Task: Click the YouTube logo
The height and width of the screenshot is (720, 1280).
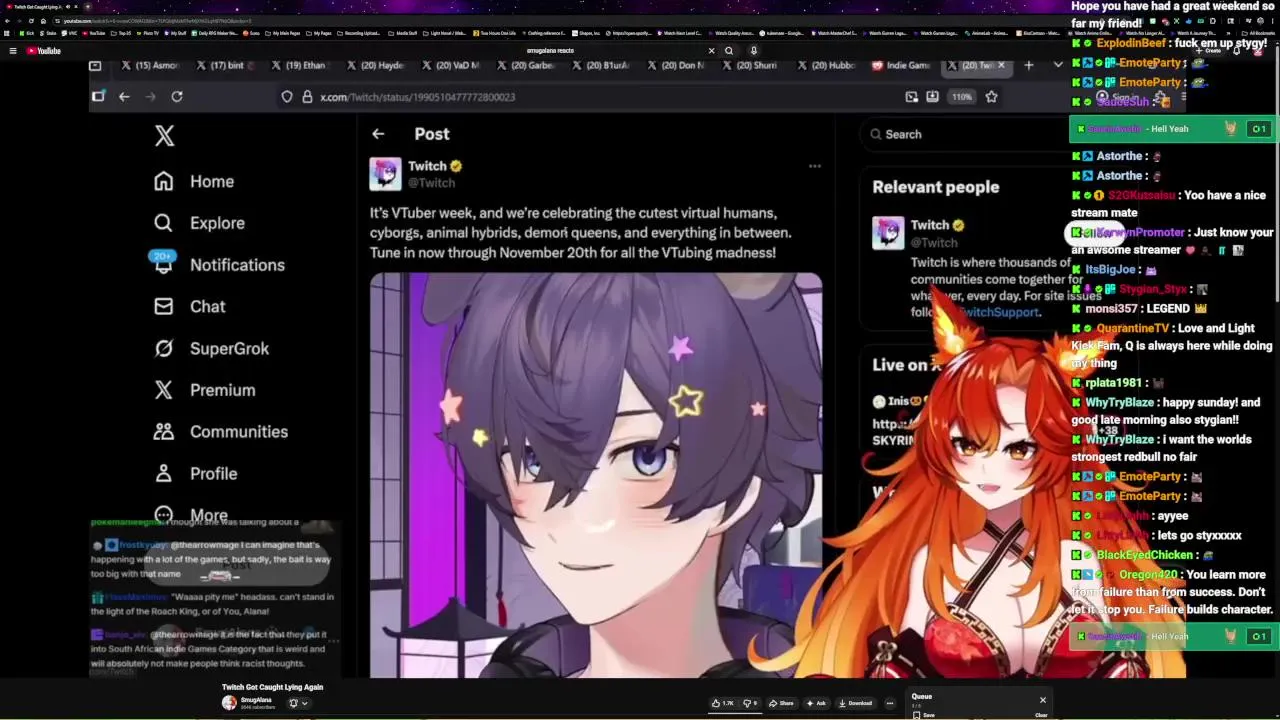Action: [x=44, y=51]
